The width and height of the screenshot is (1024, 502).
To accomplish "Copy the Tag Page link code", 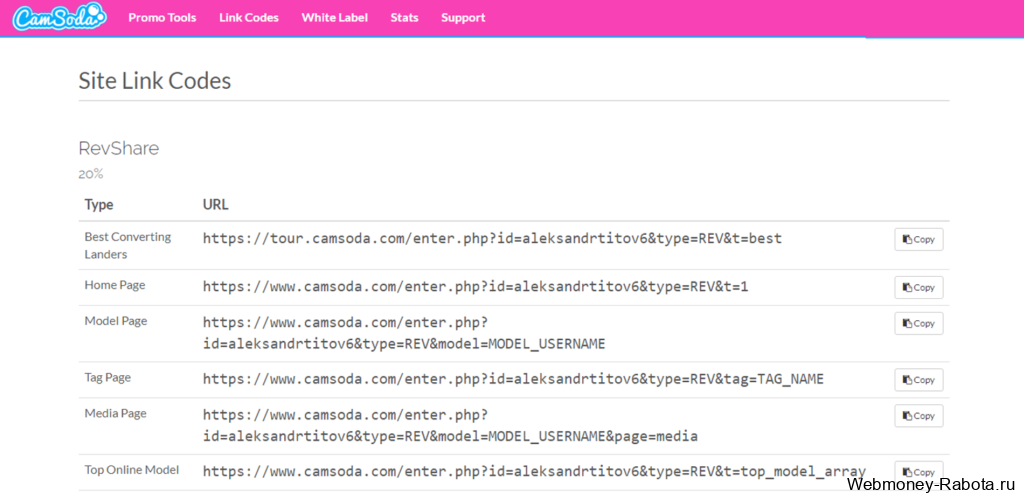I will [x=919, y=380].
